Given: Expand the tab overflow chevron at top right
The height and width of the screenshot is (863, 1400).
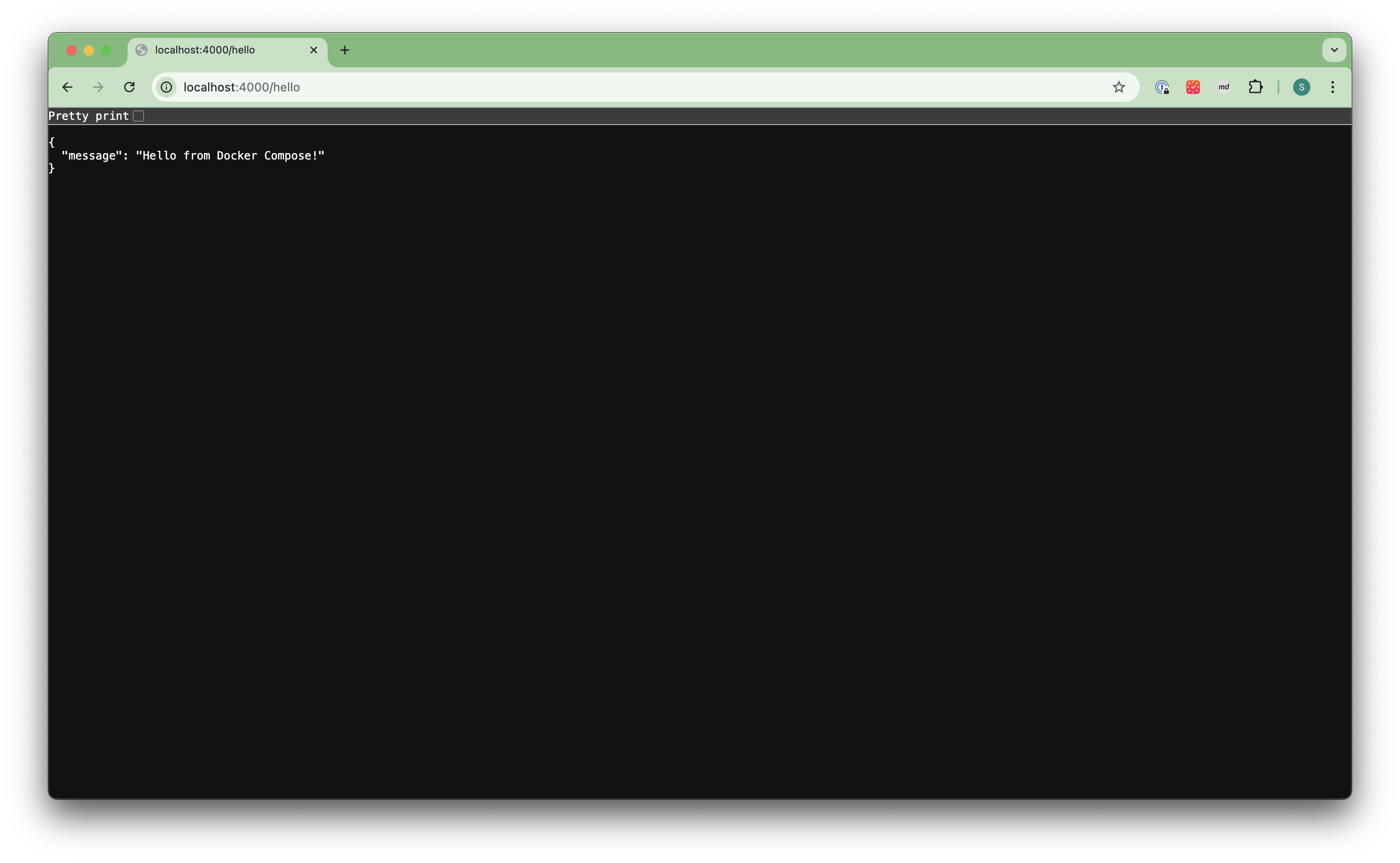Looking at the screenshot, I should (1334, 50).
